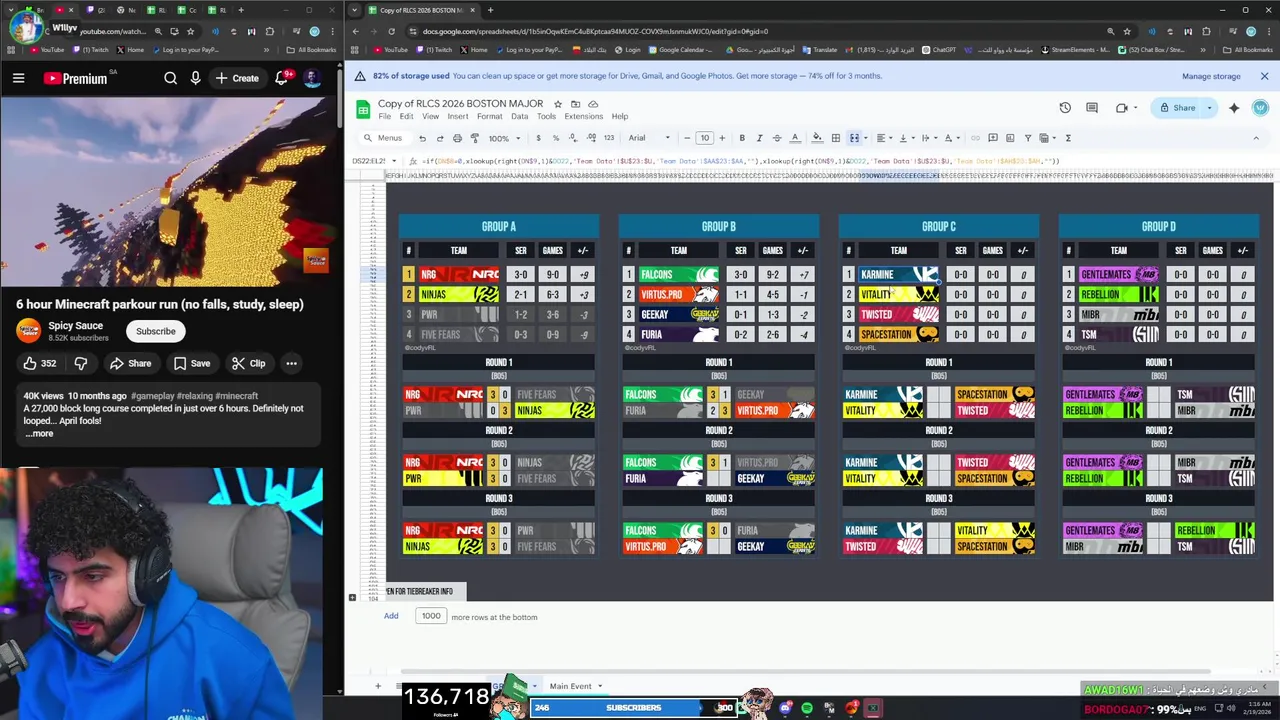This screenshot has height=720, width=1280.
Task: Insert a link via toolbar
Action: [975, 138]
